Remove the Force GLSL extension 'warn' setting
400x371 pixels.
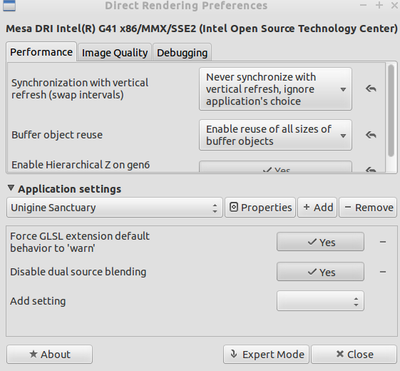tap(383, 242)
